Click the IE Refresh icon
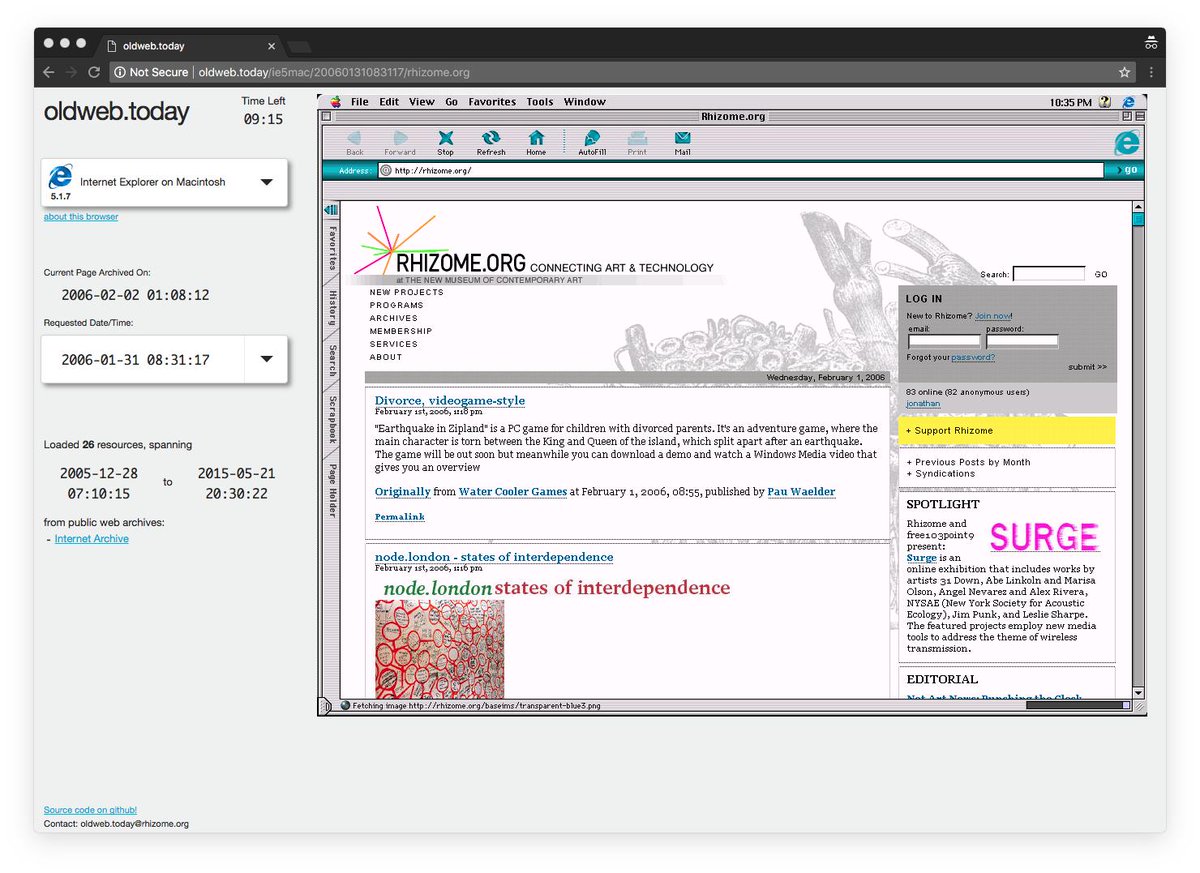 click(x=491, y=139)
